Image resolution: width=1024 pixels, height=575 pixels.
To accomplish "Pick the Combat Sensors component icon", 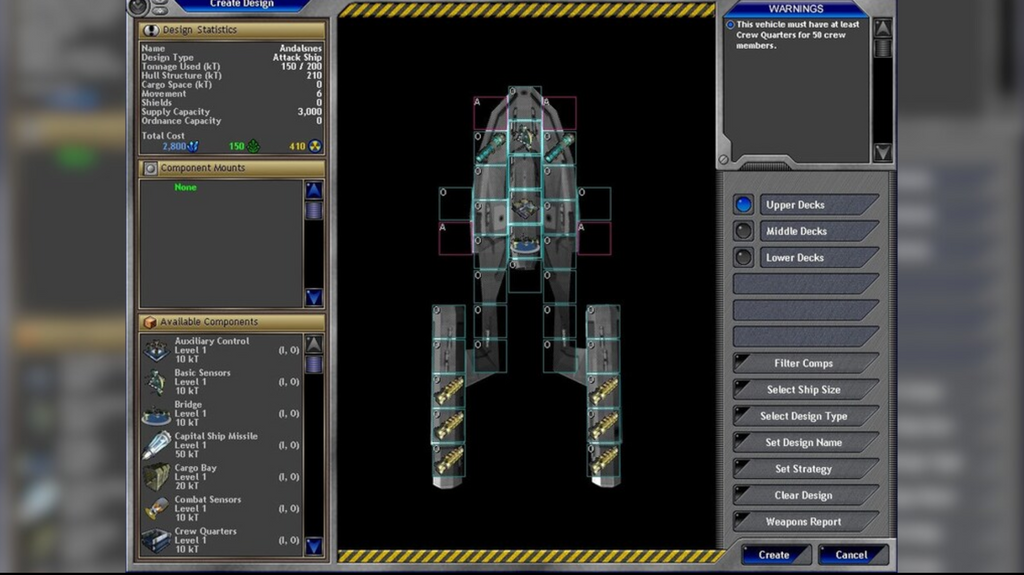I will tap(156, 508).
